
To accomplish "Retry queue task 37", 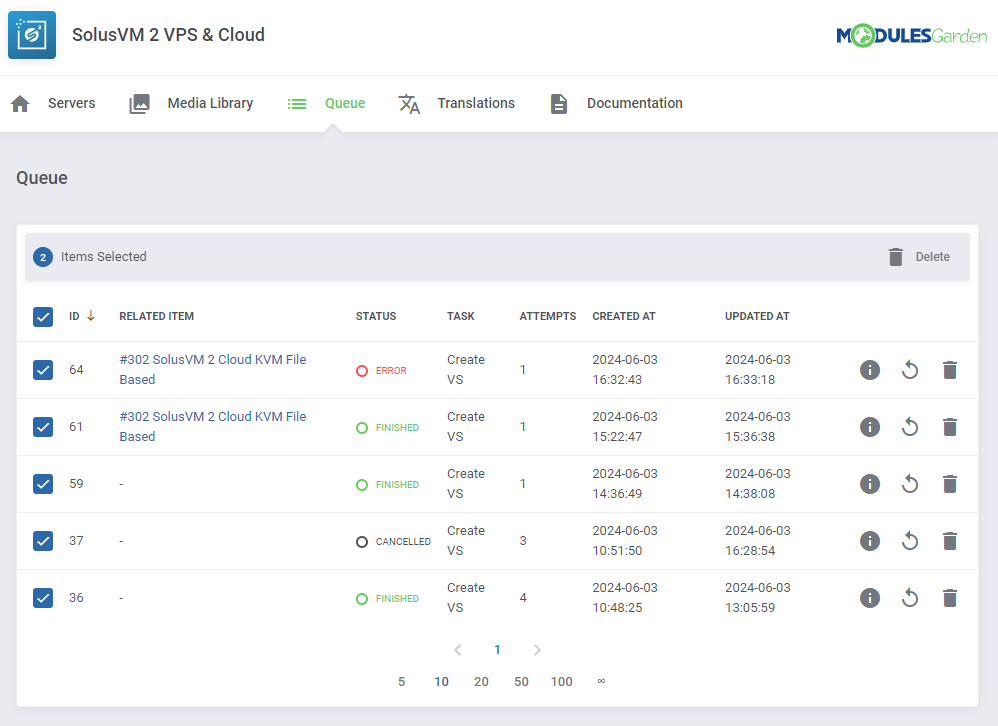I will coord(910,541).
